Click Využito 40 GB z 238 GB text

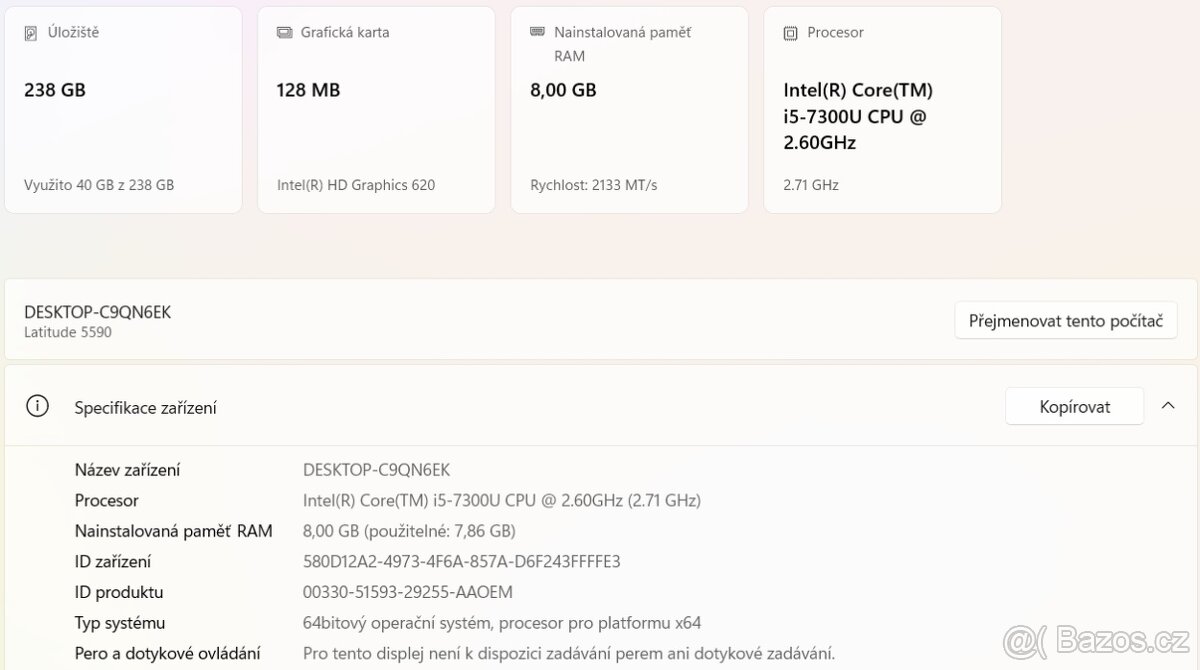tap(98, 184)
